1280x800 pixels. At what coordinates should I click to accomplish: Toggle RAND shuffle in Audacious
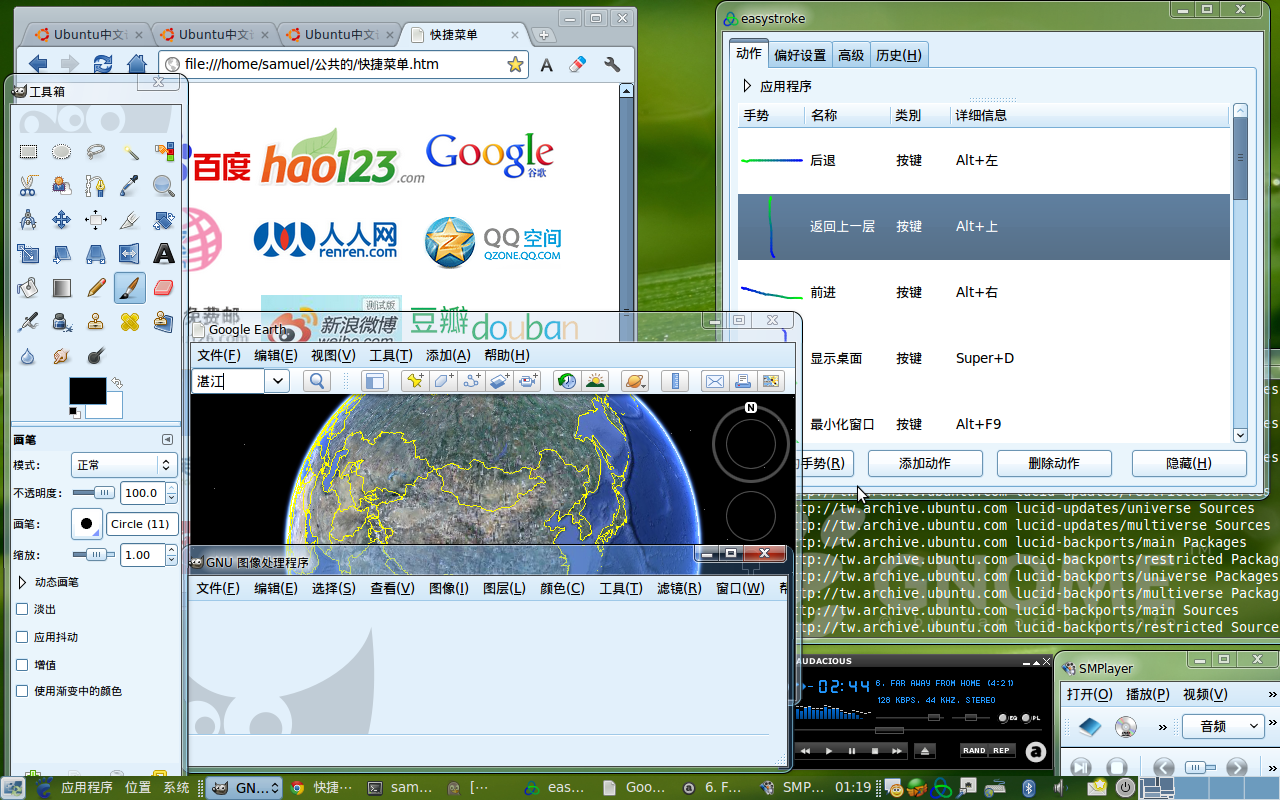974,750
